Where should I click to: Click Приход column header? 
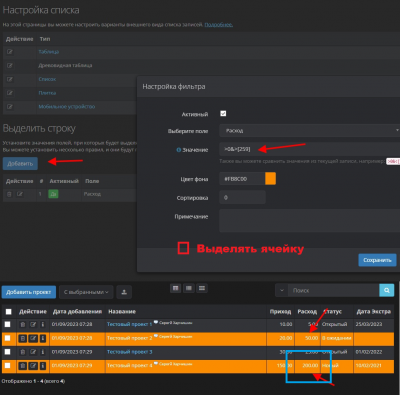click(x=280, y=312)
